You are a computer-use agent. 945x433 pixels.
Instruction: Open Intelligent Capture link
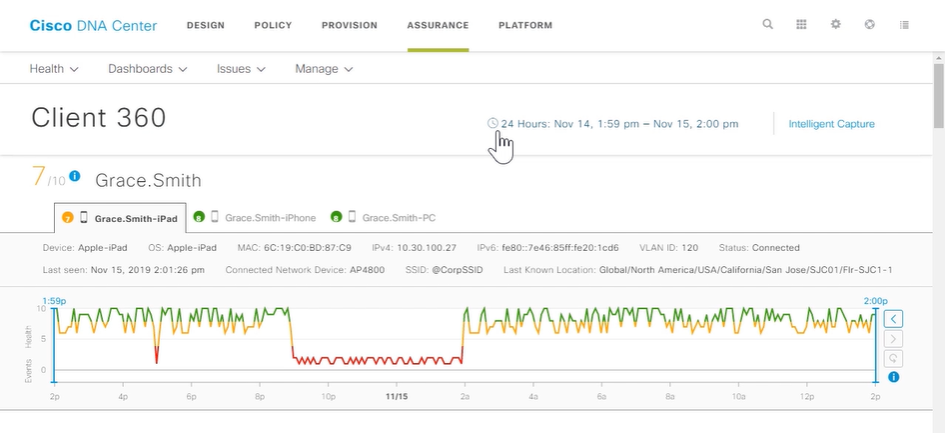click(832, 124)
